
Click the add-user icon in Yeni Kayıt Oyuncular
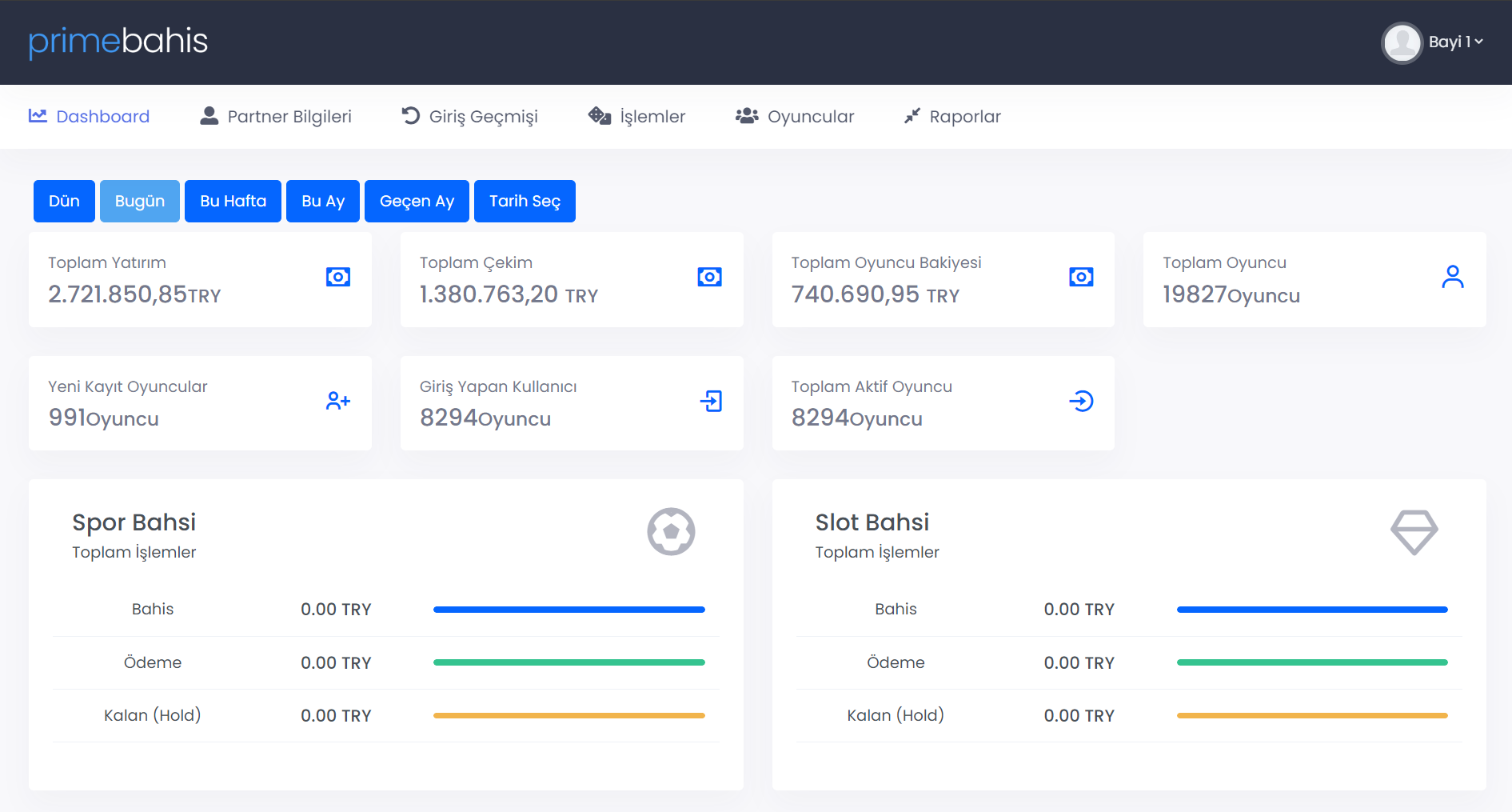pyautogui.click(x=338, y=401)
